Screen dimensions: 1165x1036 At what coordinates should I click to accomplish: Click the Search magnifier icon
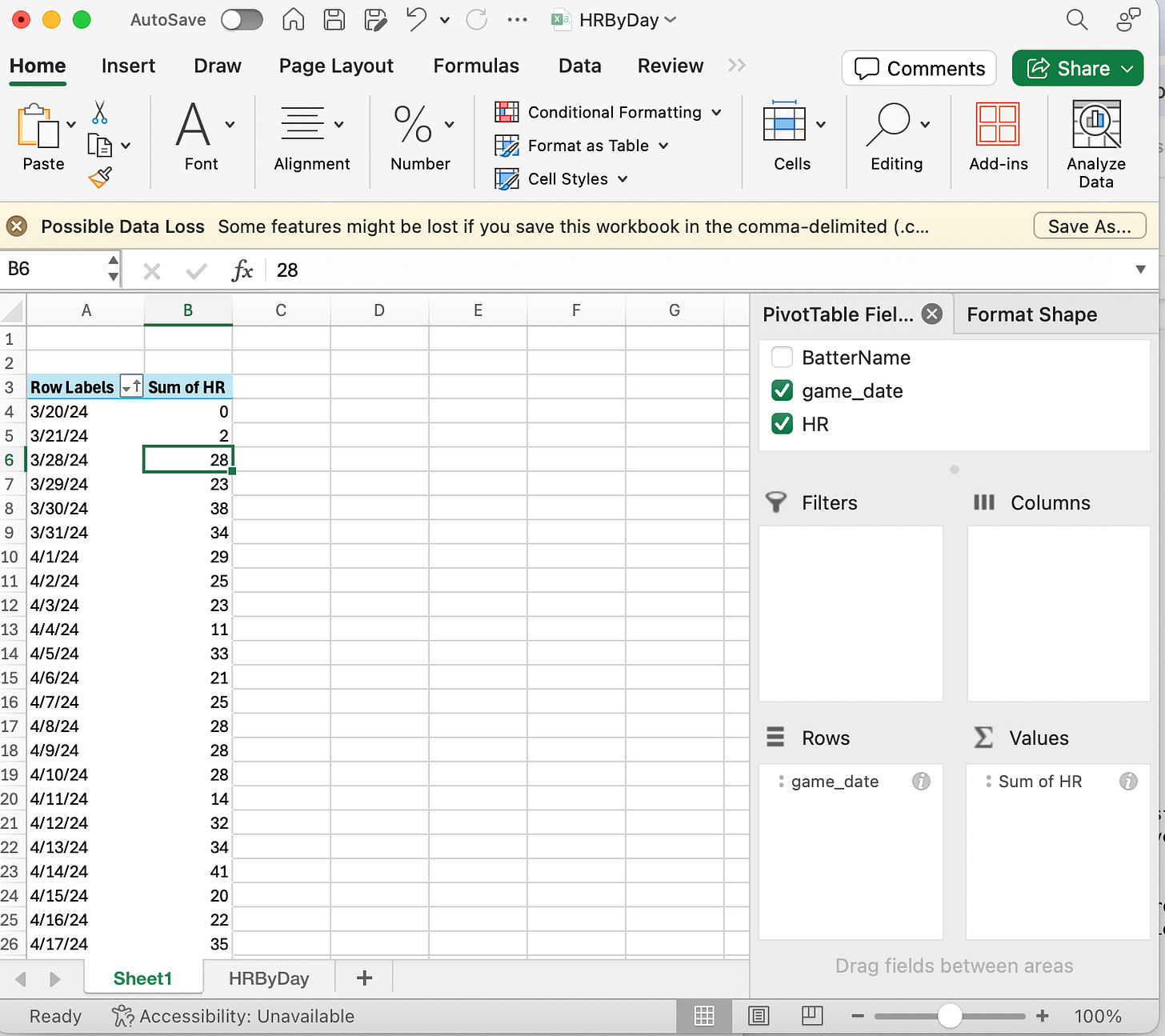[x=1077, y=19]
